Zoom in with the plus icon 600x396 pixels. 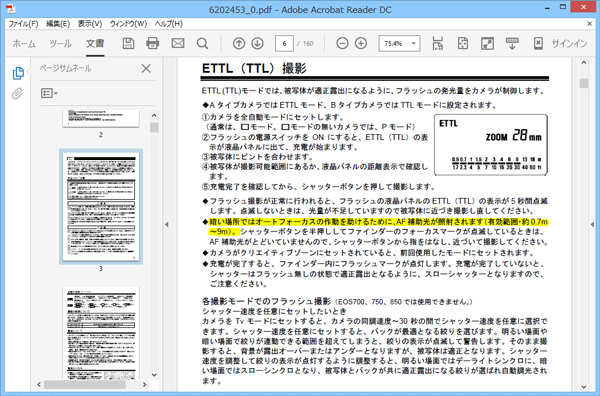(x=361, y=43)
